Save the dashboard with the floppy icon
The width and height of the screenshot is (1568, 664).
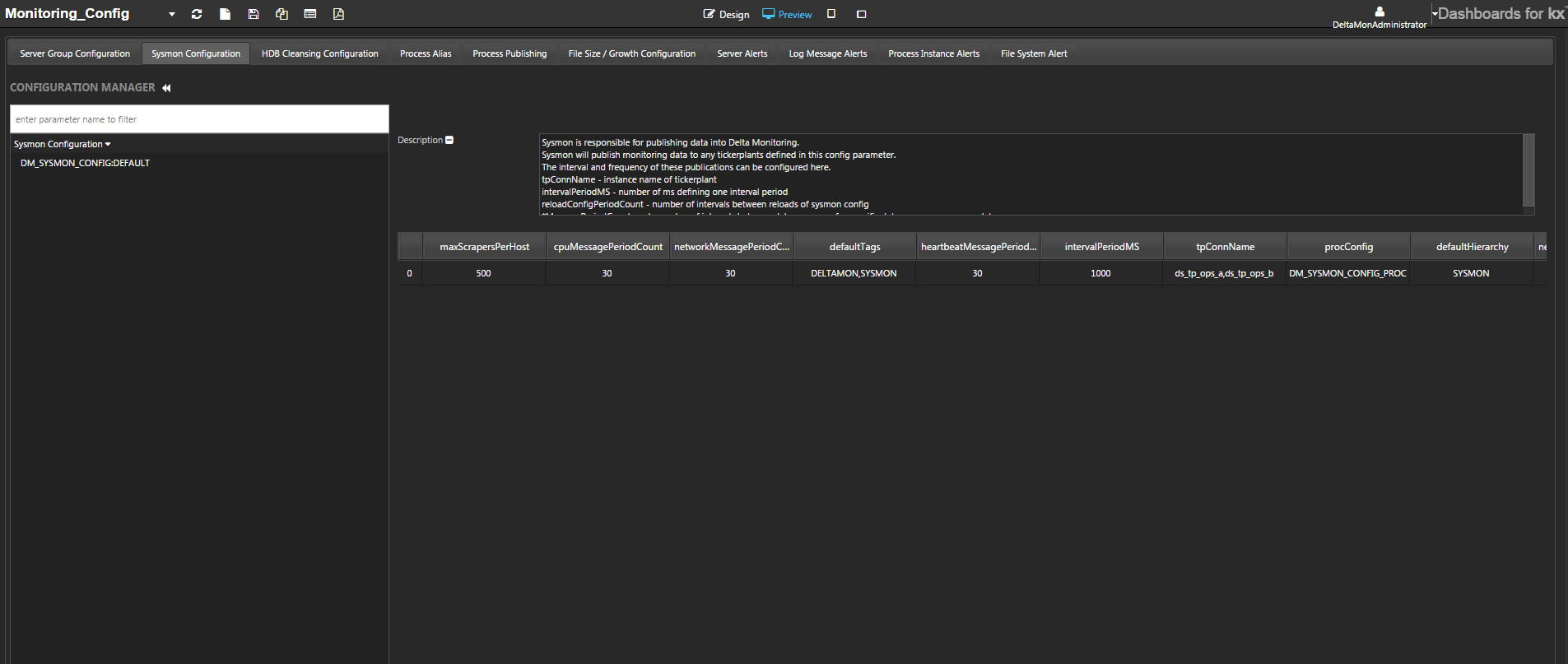(x=254, y=14)
